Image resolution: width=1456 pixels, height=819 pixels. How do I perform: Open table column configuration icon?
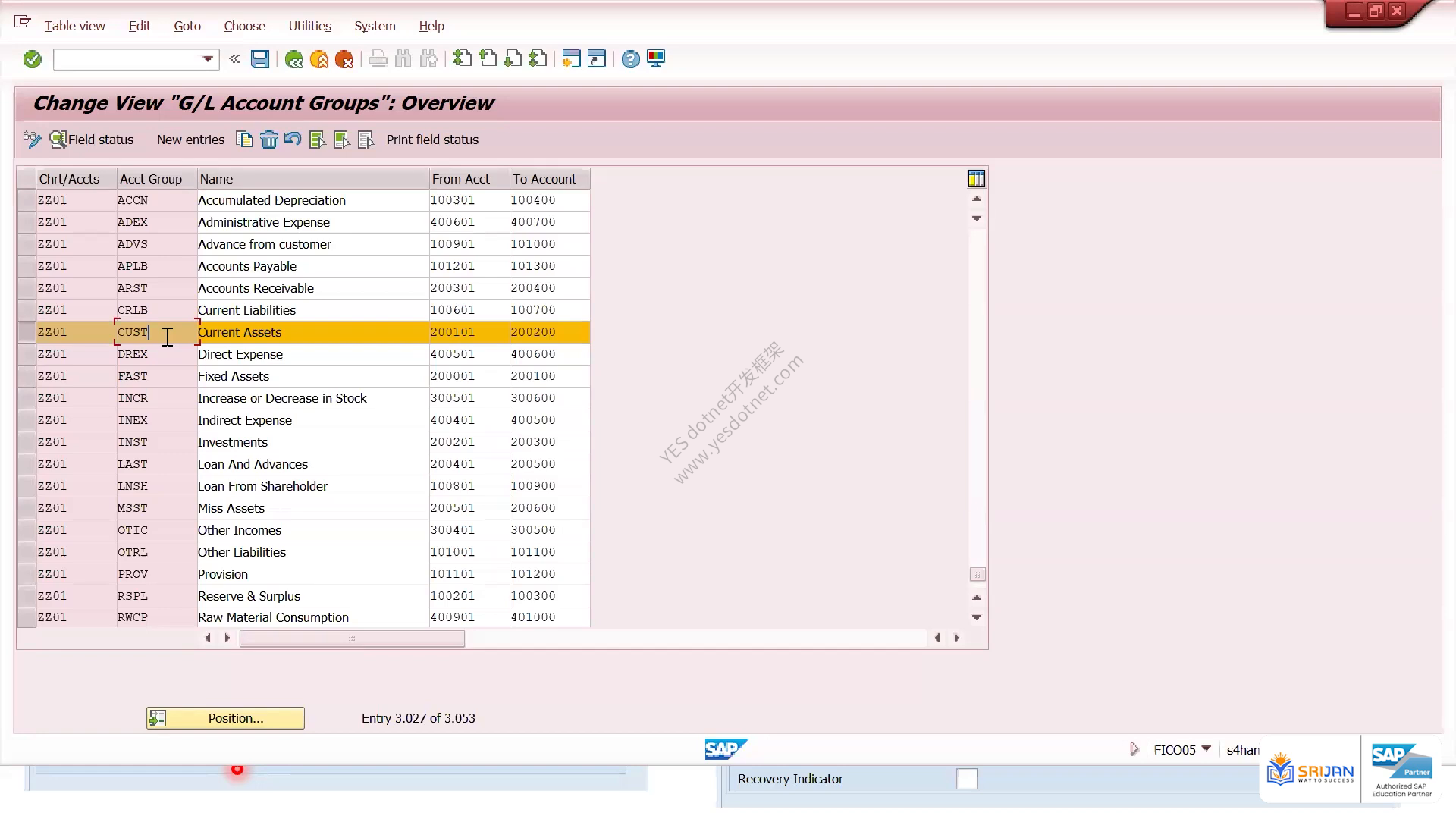click(977, 179)
